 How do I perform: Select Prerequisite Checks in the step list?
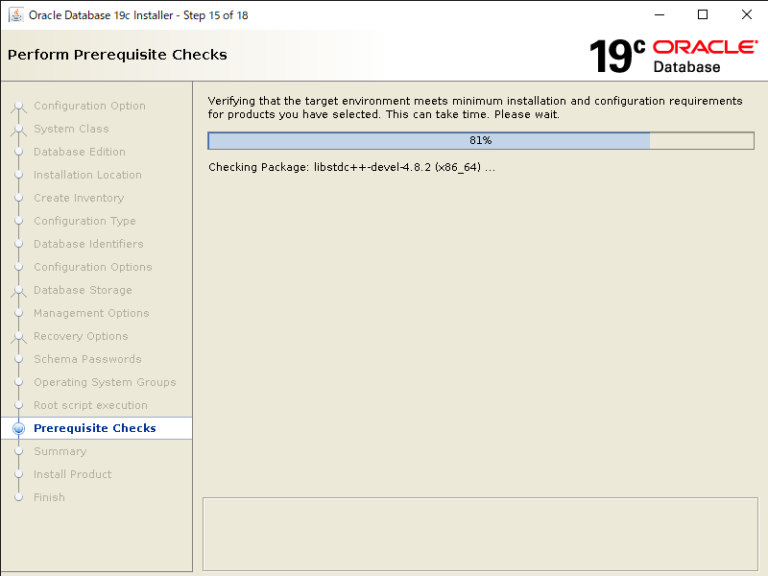pyautogui.click(x=94, y=428)
